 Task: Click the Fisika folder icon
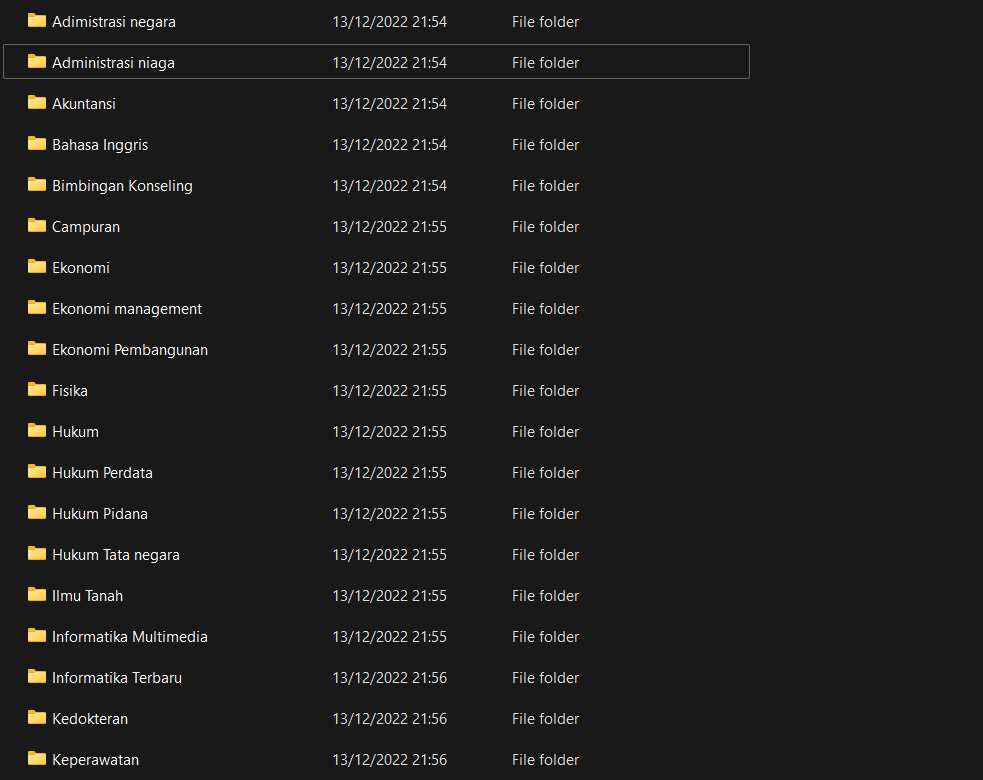(x=37, y=390)
